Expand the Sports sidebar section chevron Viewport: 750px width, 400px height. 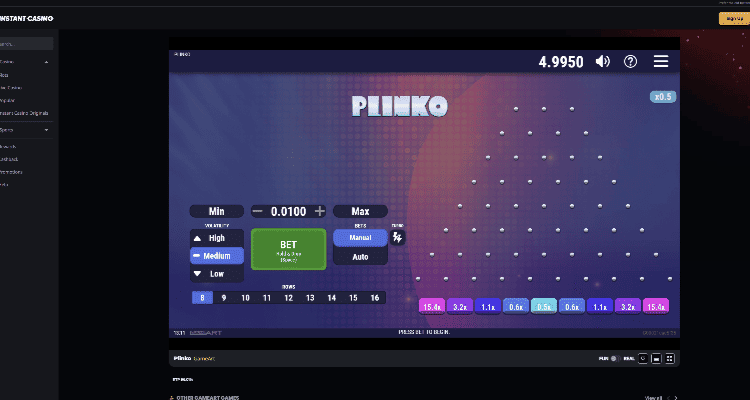coord(46,130)
